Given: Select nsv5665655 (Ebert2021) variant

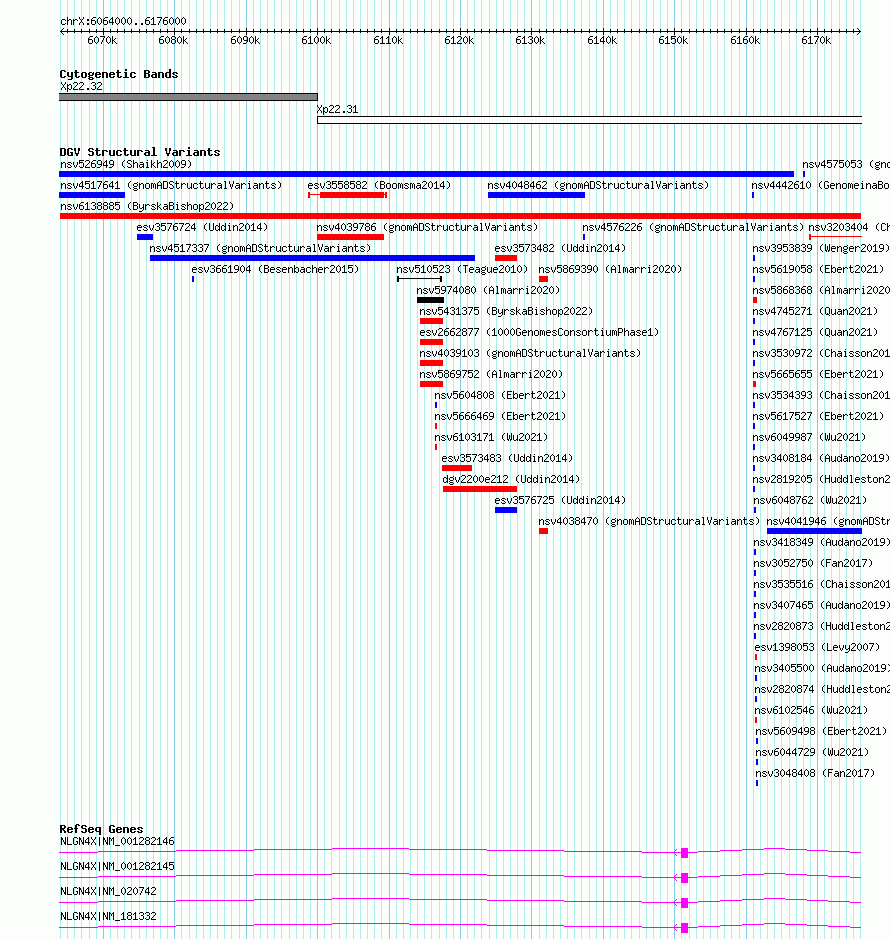Looking at the screenshot, I should coord(818,374).
